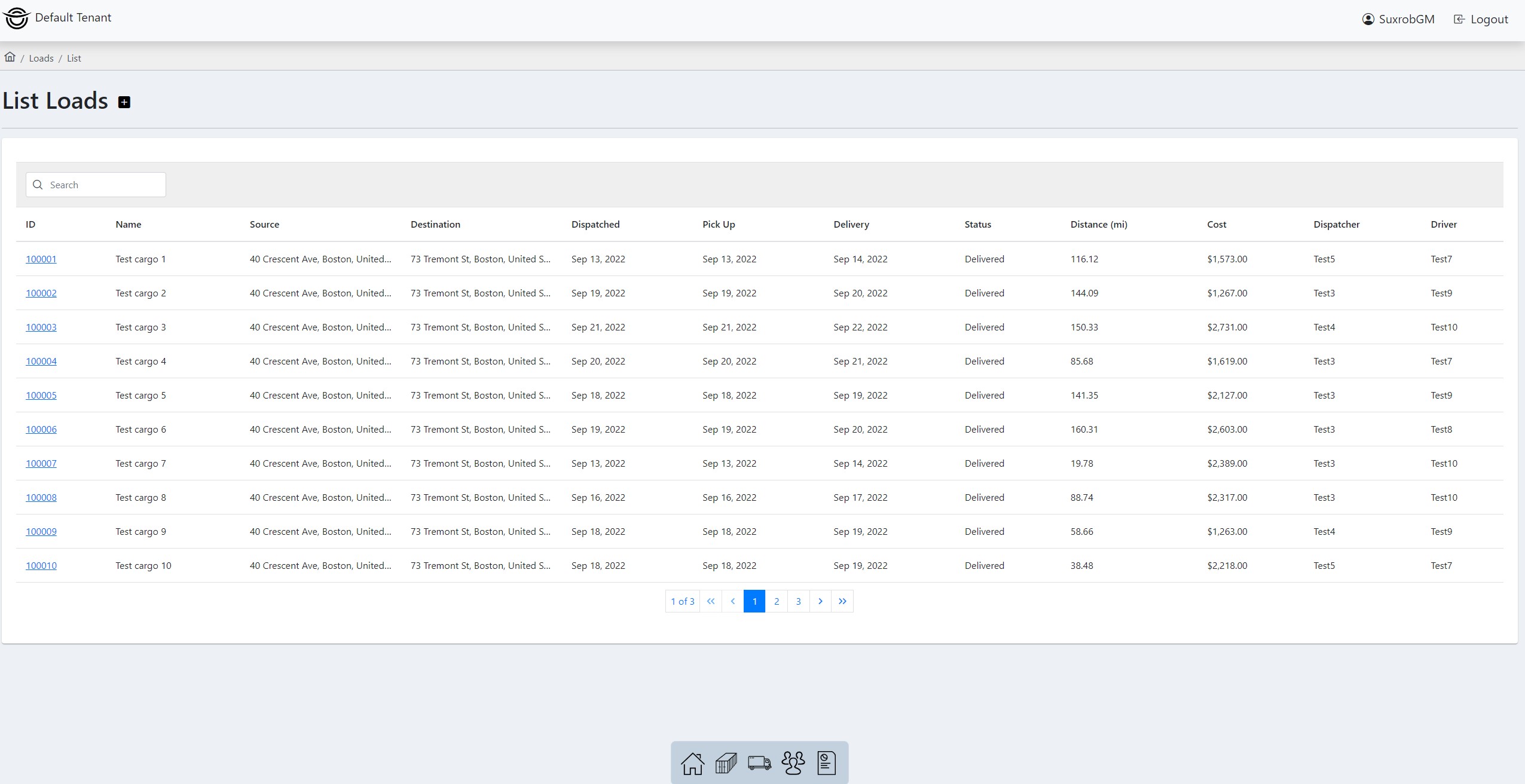Go to previous page using single chevron
Image resolution: width=1525 pixels, height=784 pixels.
pyautogui.click(x=733, y=601)
